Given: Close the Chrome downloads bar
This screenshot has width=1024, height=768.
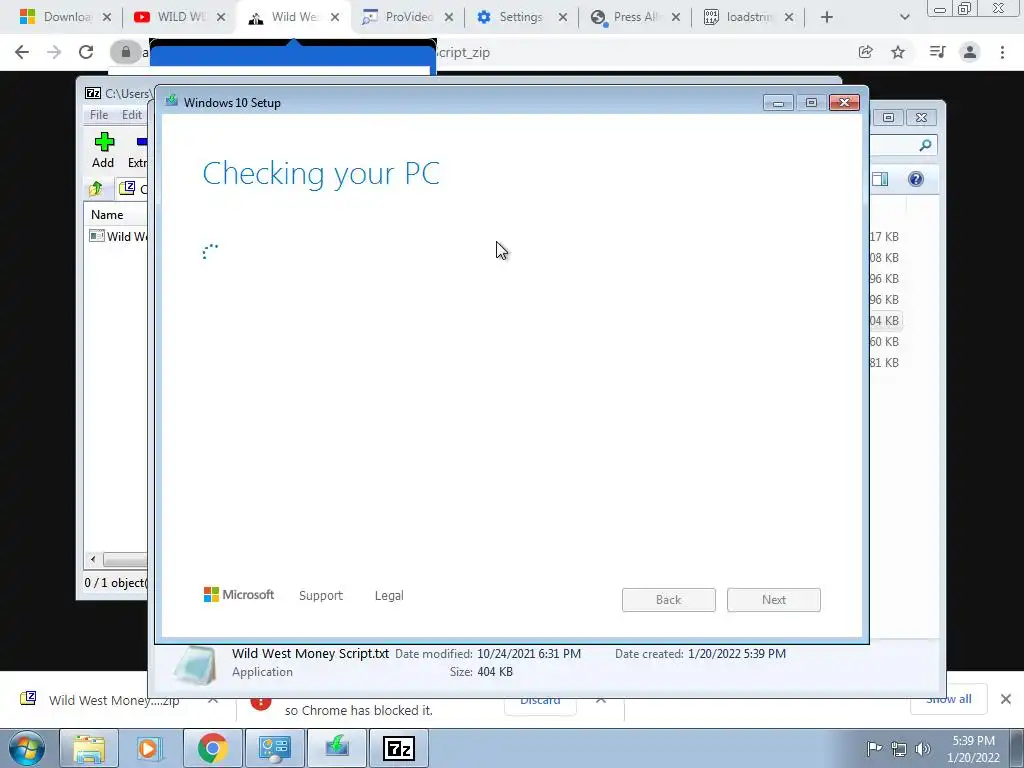Looking at the screenshot, I should pos(1006,699).
